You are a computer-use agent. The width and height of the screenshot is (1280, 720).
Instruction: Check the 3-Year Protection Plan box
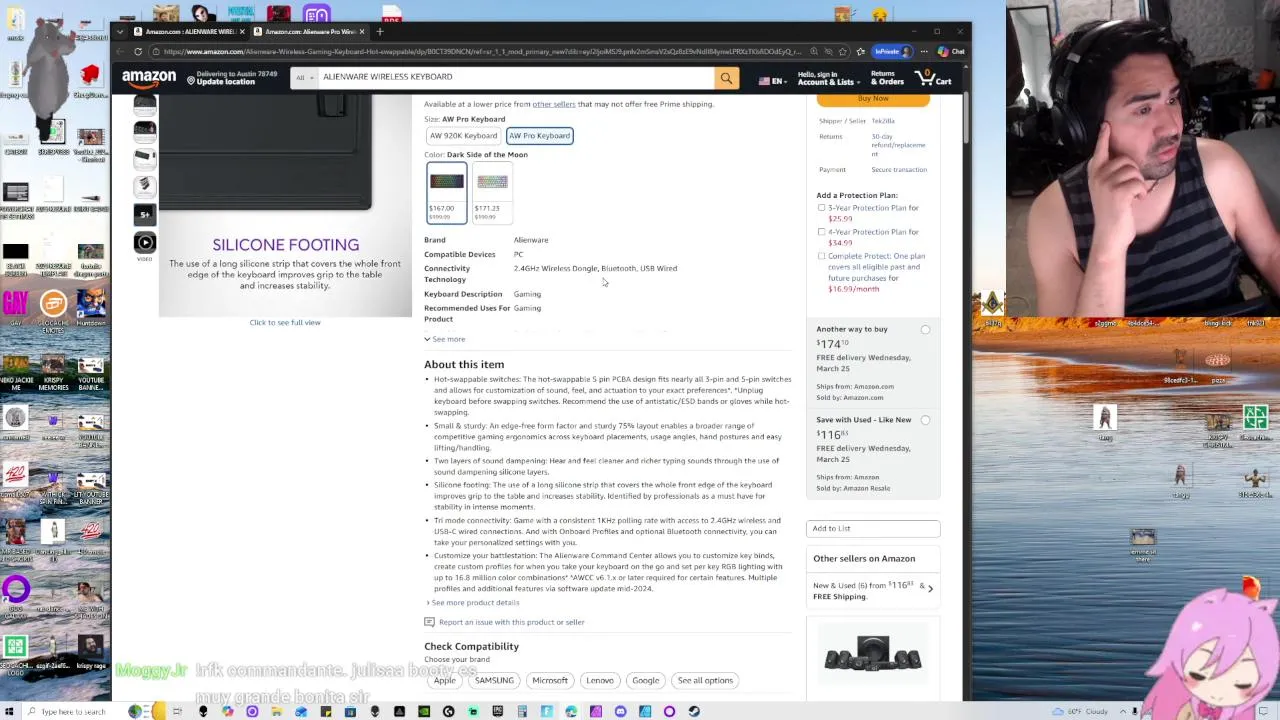(822, 208)
